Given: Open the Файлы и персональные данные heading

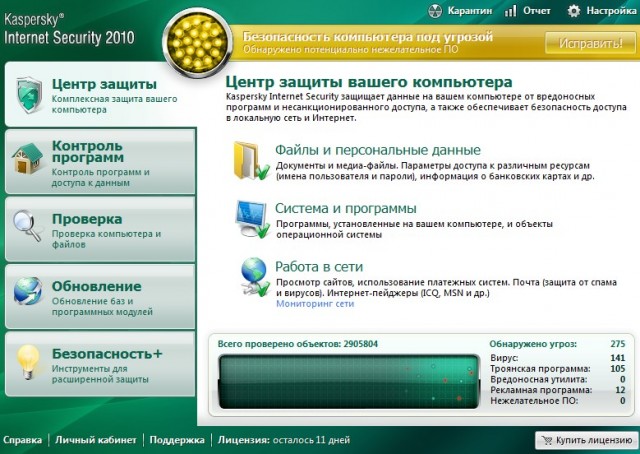Looking at the screenshot, I should pos(378,150).
